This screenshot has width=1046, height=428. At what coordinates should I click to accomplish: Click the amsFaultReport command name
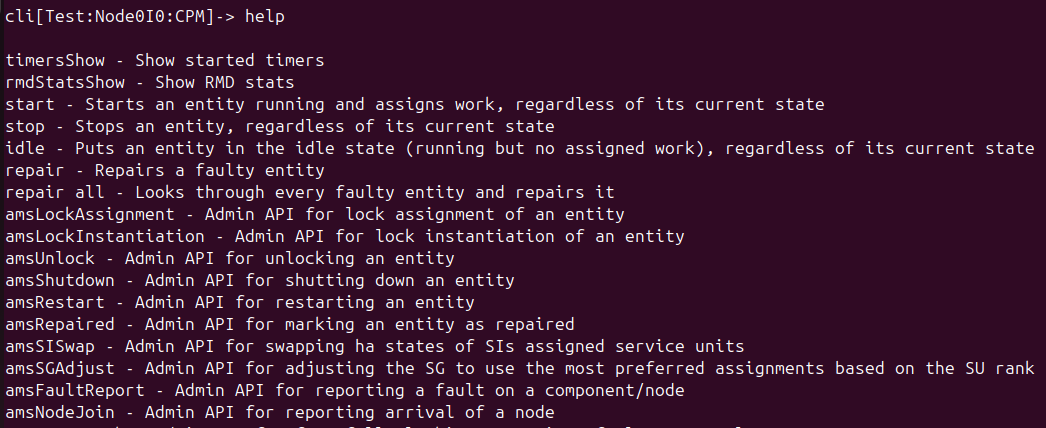coord(75,391)
